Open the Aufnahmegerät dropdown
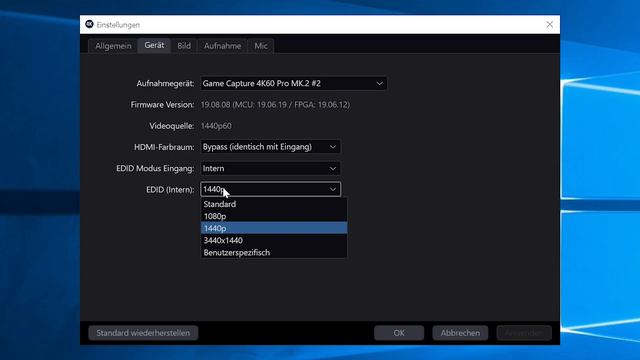Viewport: 640px width, 360px height. coord(293,83)
